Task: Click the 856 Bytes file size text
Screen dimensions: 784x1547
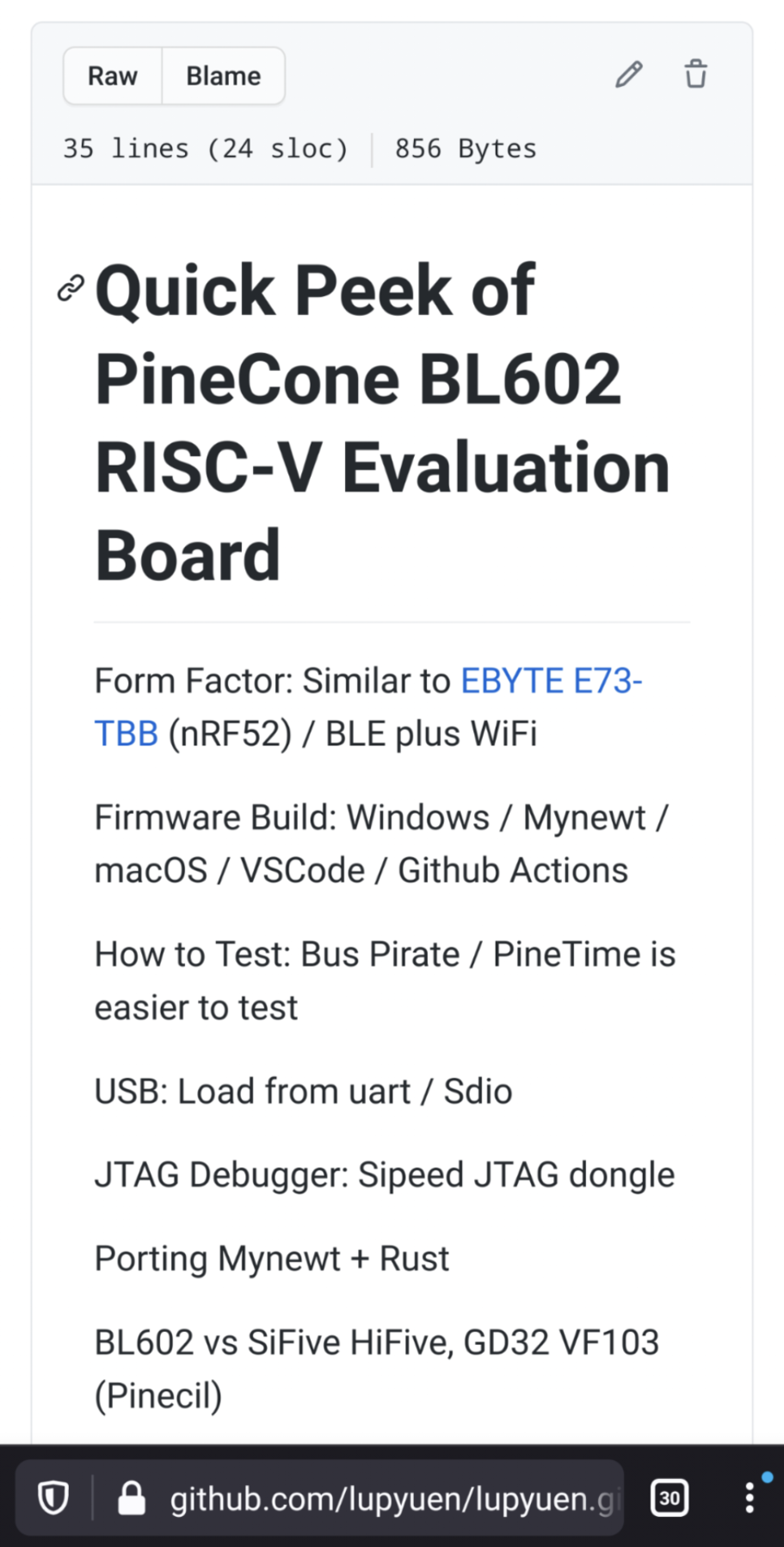Action: tap(466, 149)
